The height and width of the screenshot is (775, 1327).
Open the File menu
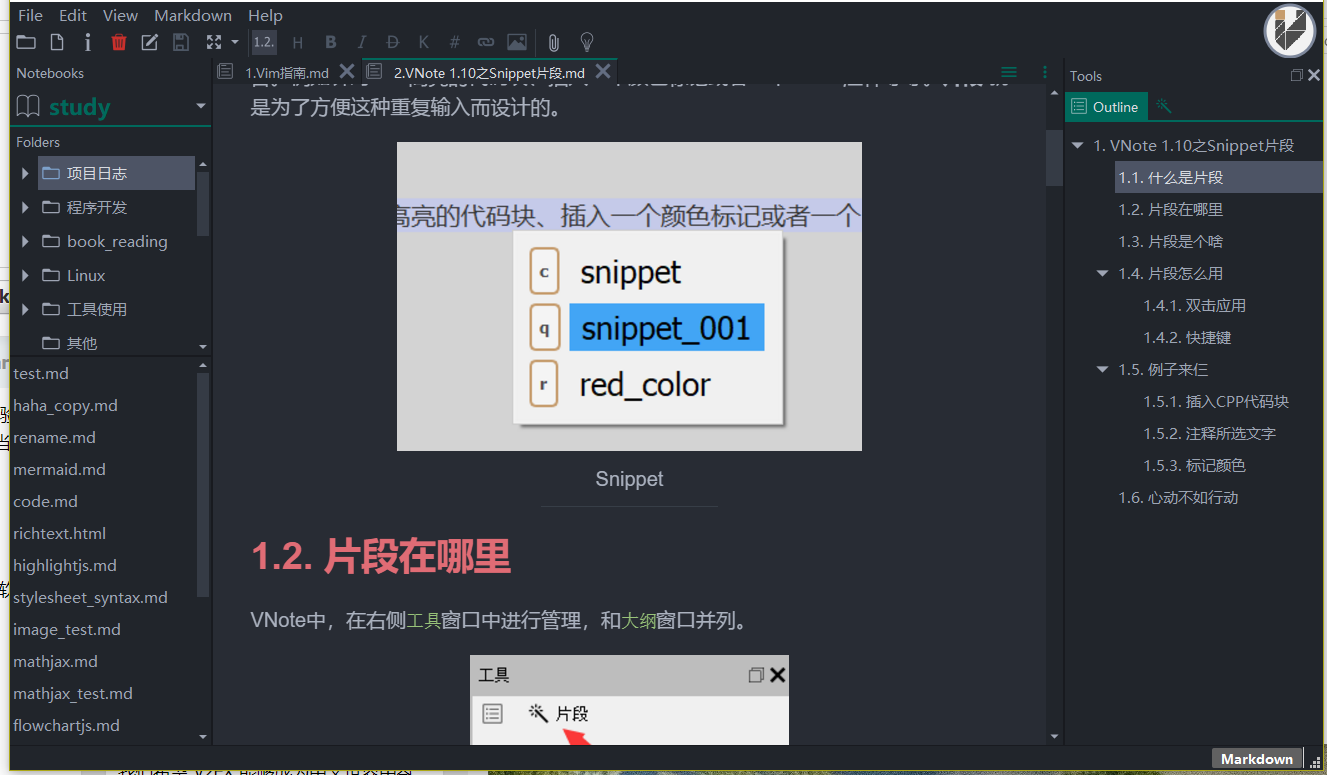[31, 15]
